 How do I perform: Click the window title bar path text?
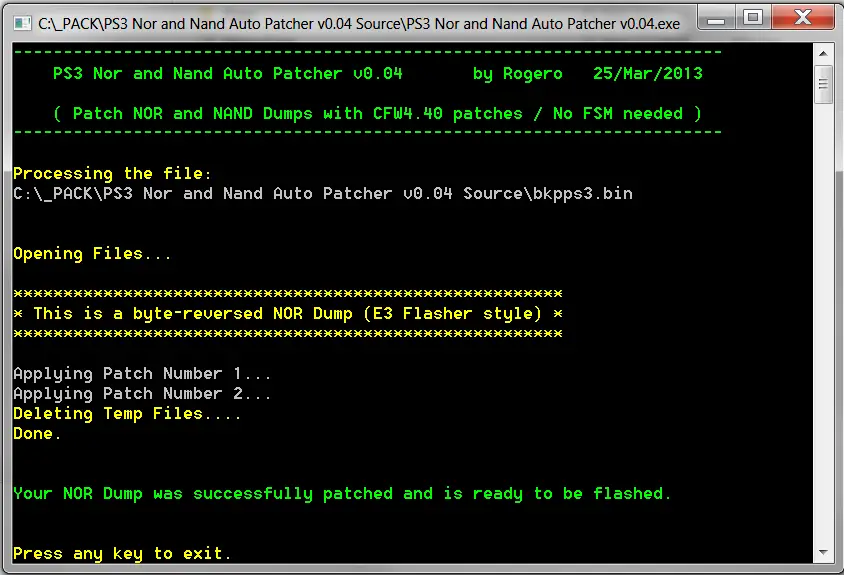point(359,24)
